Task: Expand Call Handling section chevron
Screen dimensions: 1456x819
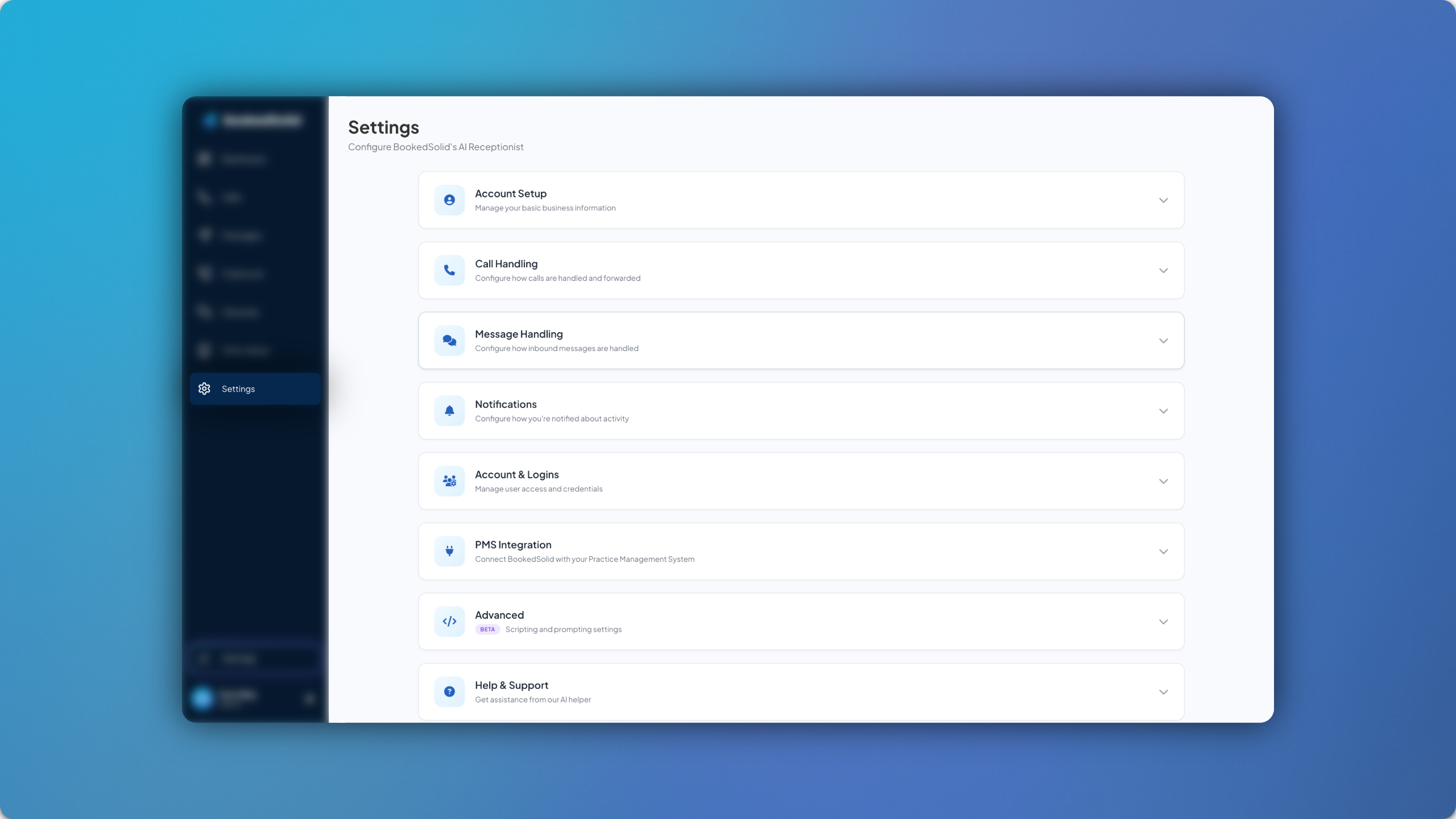Action: pyautogui.click(x=1163, y=271)
